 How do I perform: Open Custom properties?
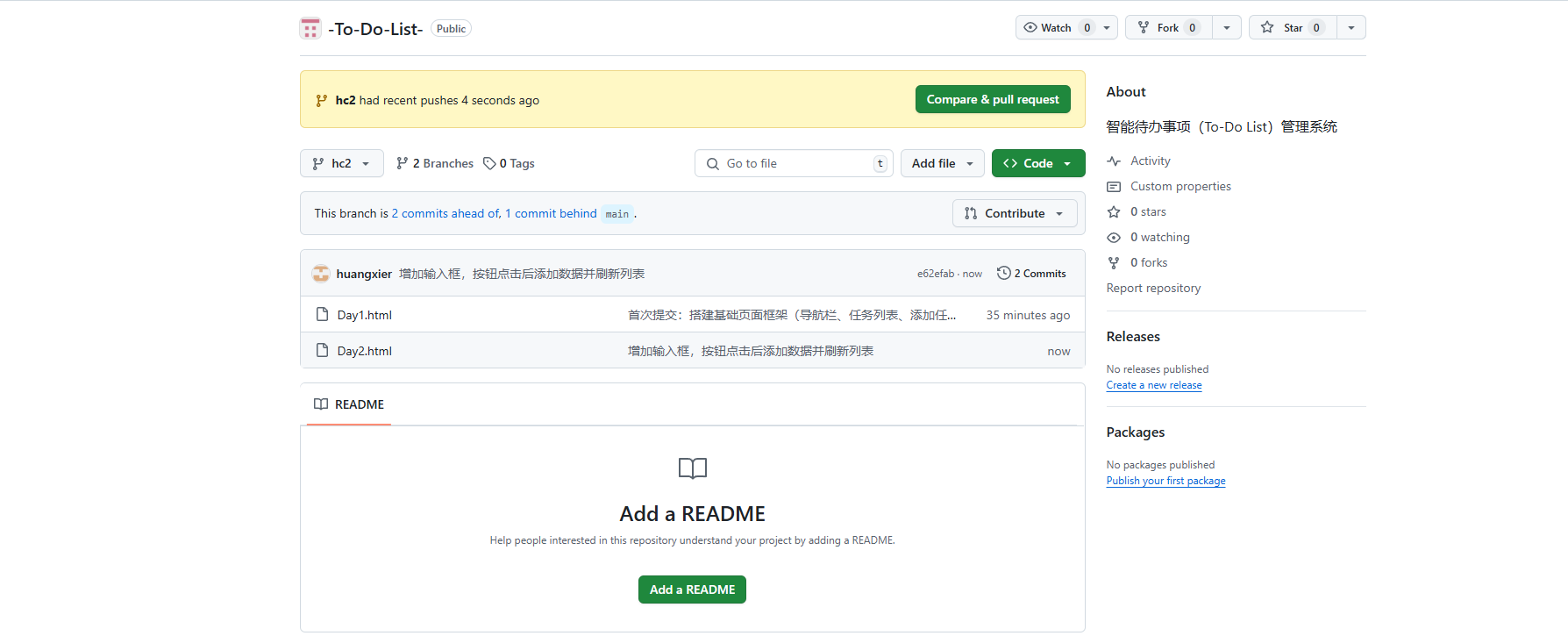(x=1180, y=186)
